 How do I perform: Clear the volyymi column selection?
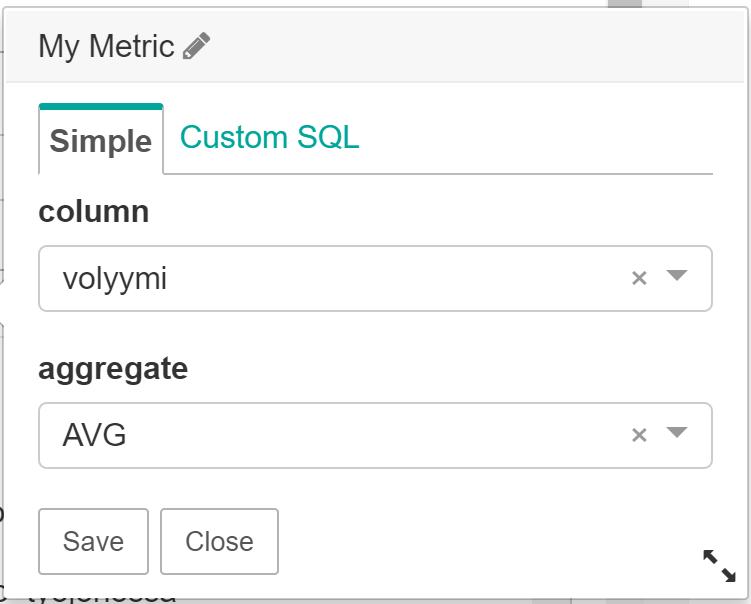640,278
